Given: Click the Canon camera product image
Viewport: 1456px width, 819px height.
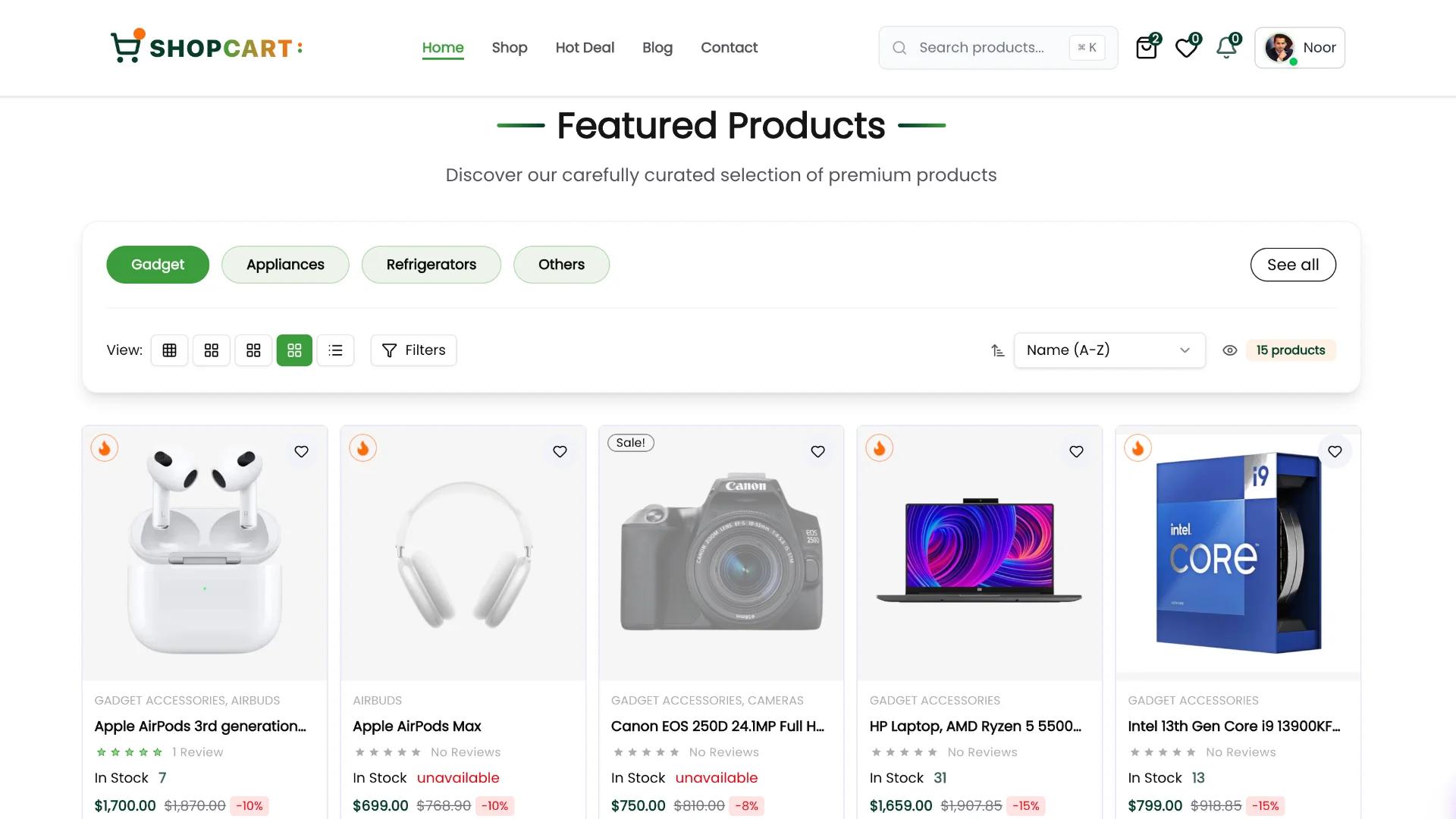Looking at the screenshot, I should [x=721, y=554].
